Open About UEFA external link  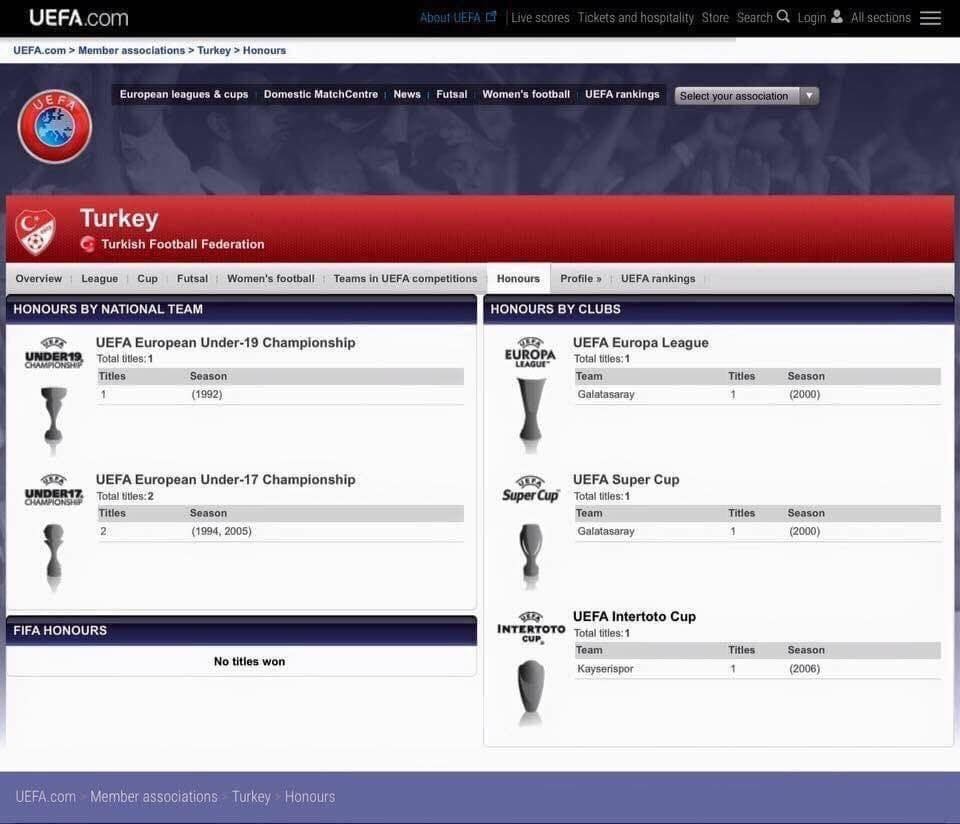[x=457, y=18]
